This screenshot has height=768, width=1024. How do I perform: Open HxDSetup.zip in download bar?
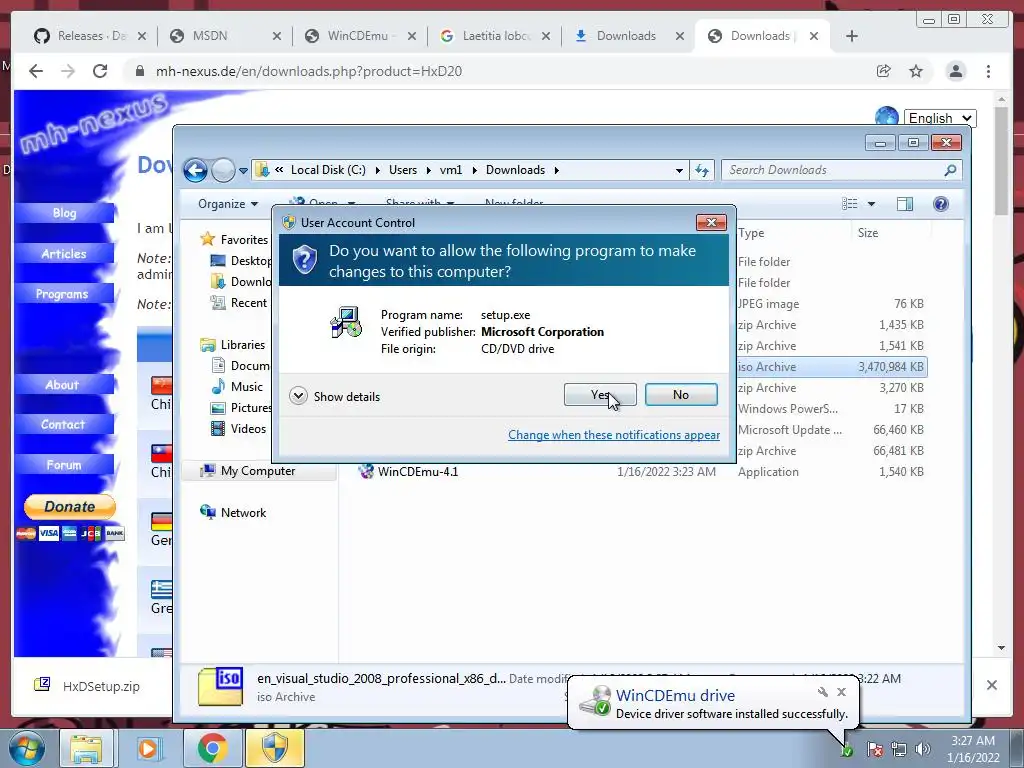click(88, 686)
